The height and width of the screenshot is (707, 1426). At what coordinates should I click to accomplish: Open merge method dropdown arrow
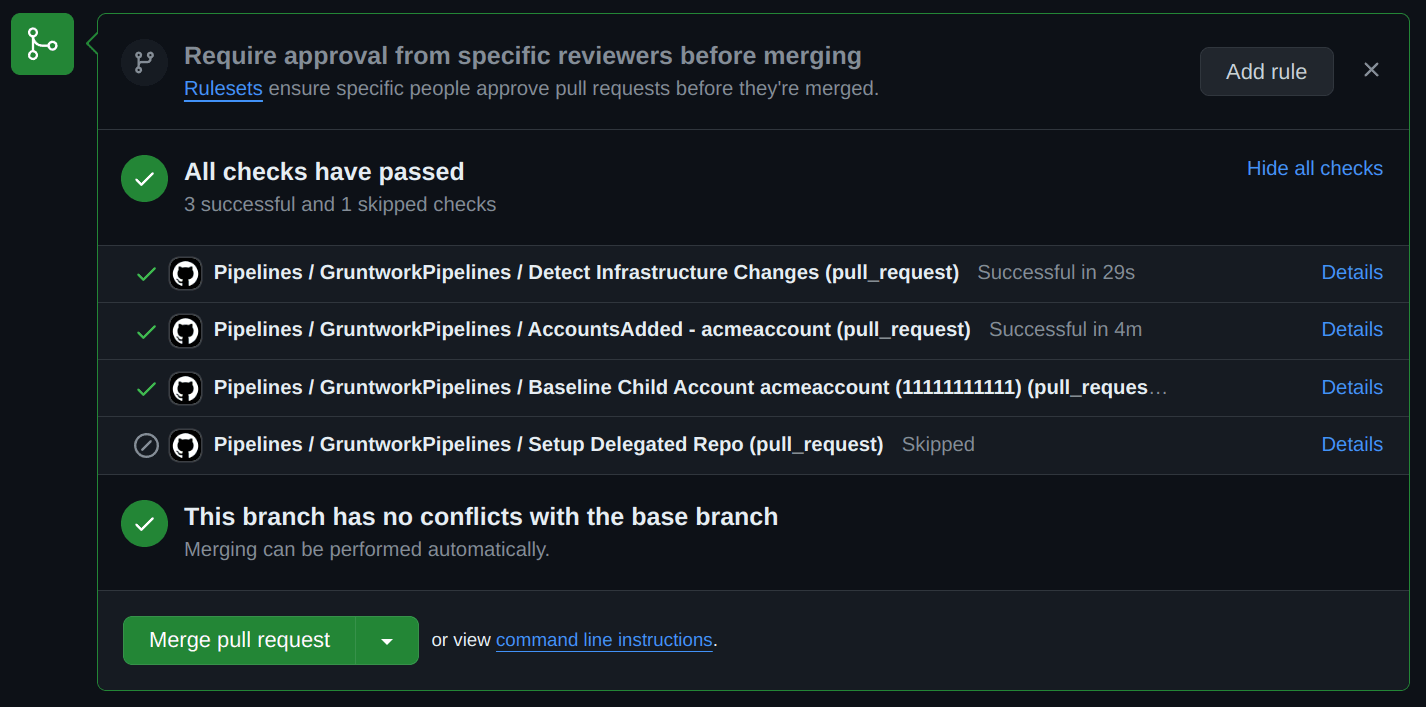[x=387, y=641]
